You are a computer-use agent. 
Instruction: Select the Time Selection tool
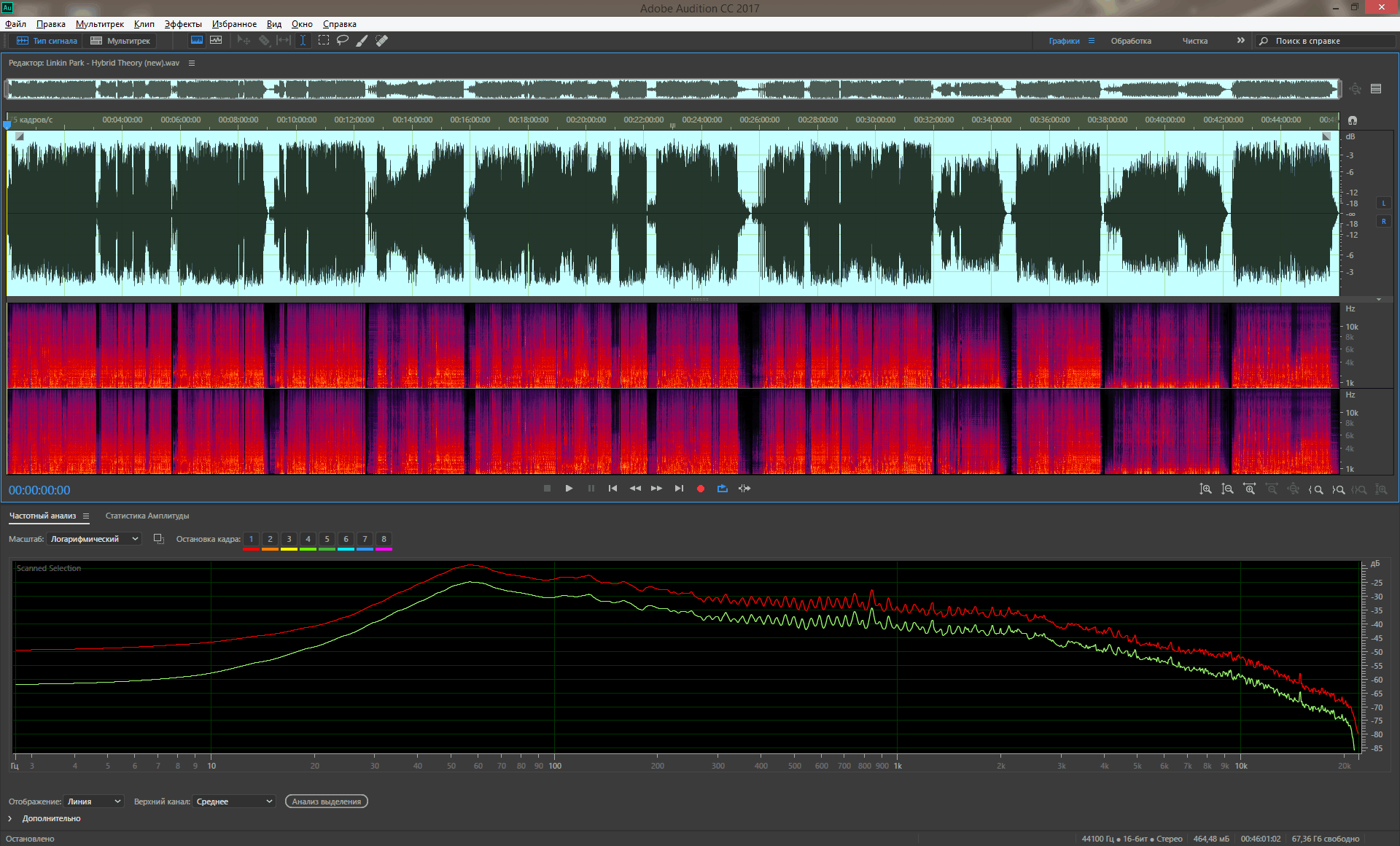click(x=303, y=41)
